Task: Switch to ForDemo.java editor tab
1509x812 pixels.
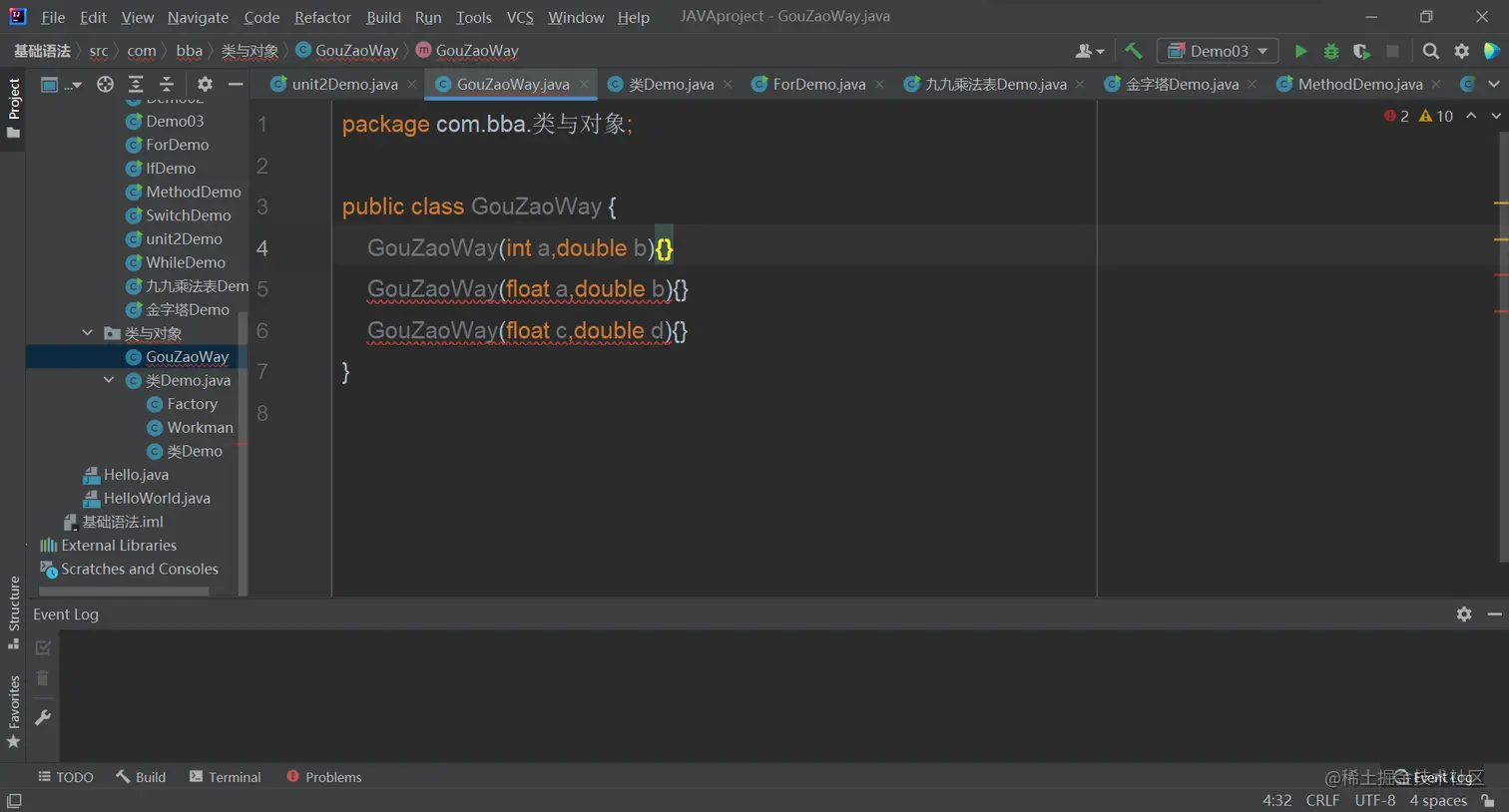Action: pyautogui.click(x=818, y=84)
